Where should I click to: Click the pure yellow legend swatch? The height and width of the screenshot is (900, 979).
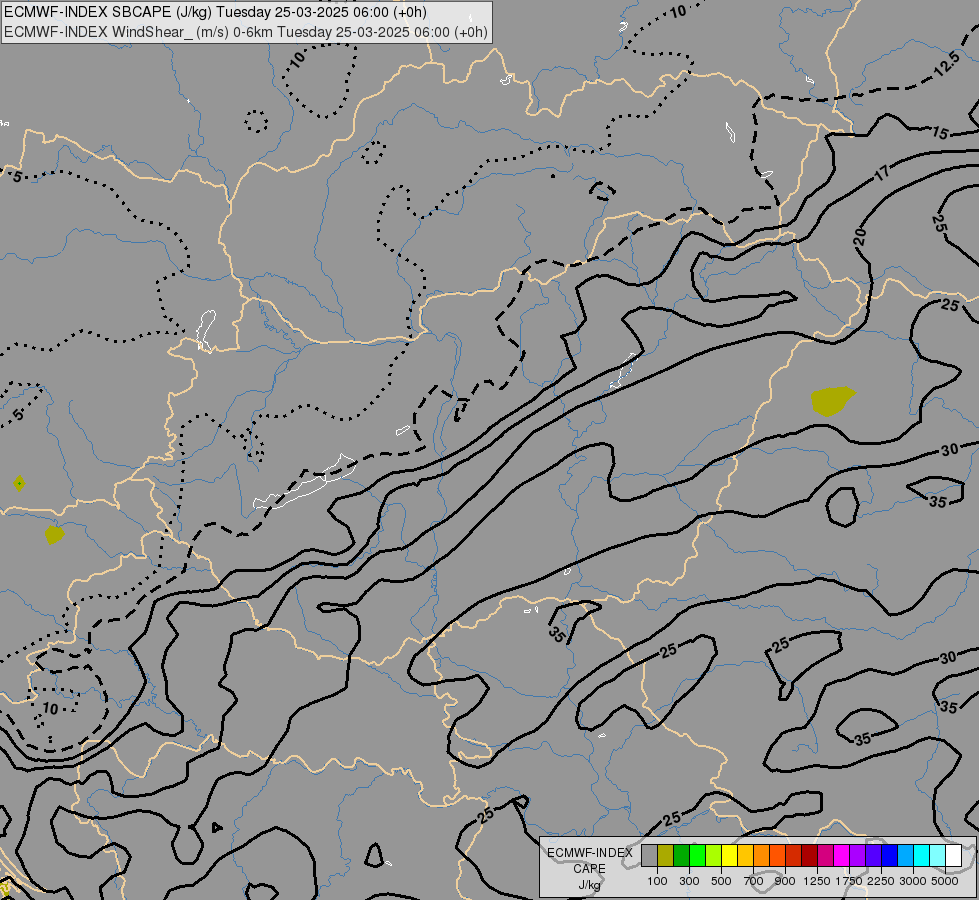tap(730, 856)
